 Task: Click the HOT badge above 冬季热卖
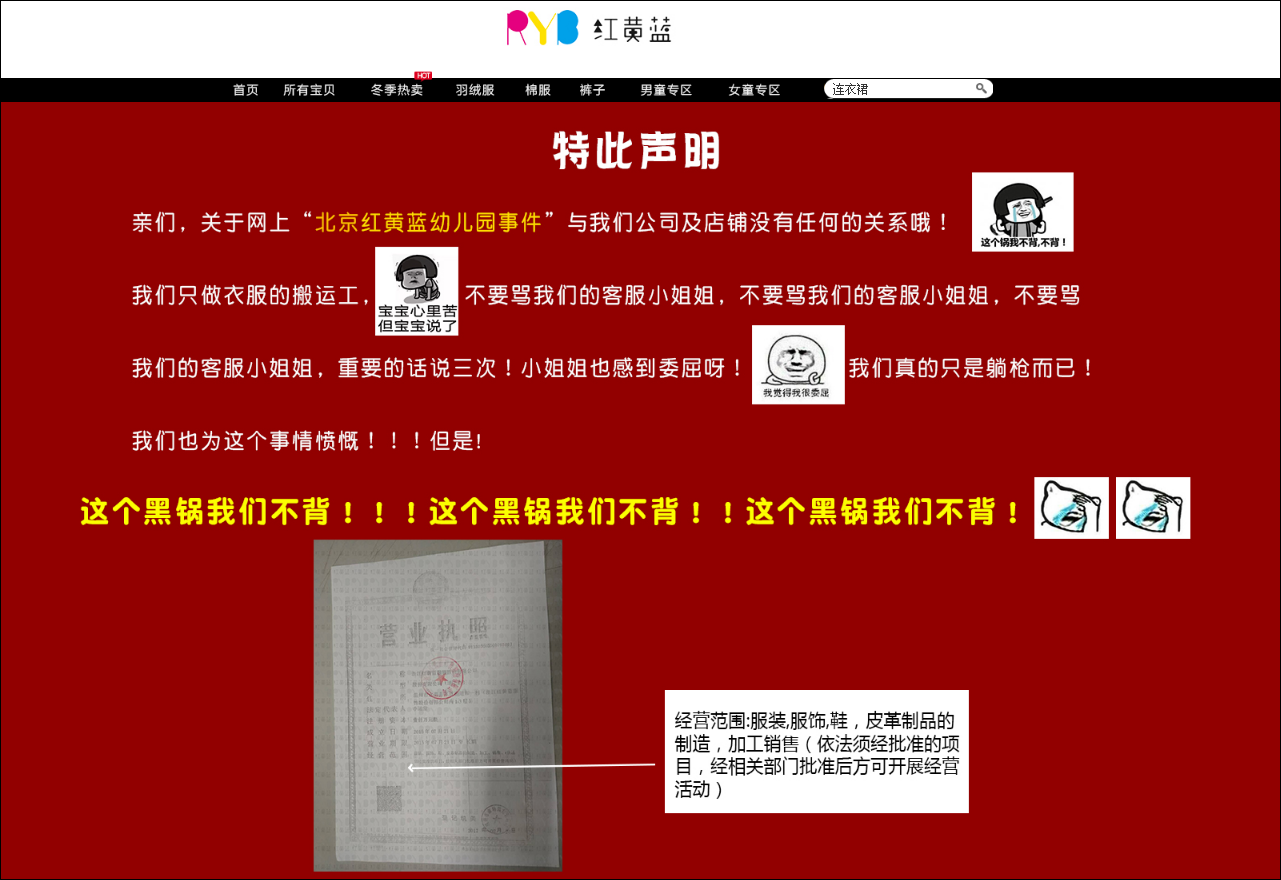(x=423, y=76)
